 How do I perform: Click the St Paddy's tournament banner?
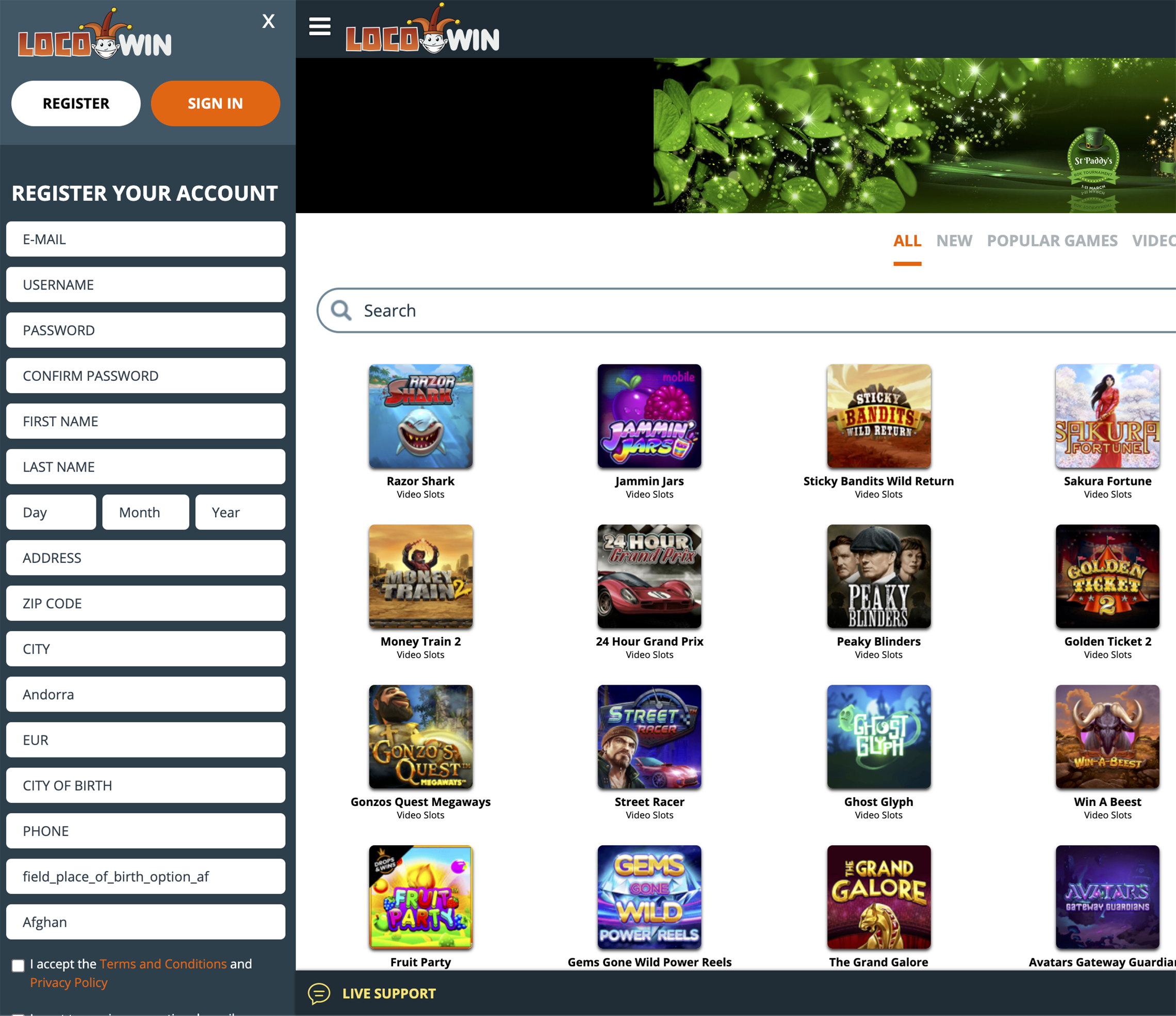914,136
